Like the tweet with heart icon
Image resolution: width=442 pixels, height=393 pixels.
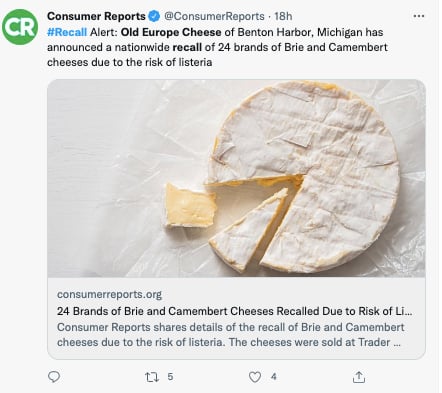(255, 377)
